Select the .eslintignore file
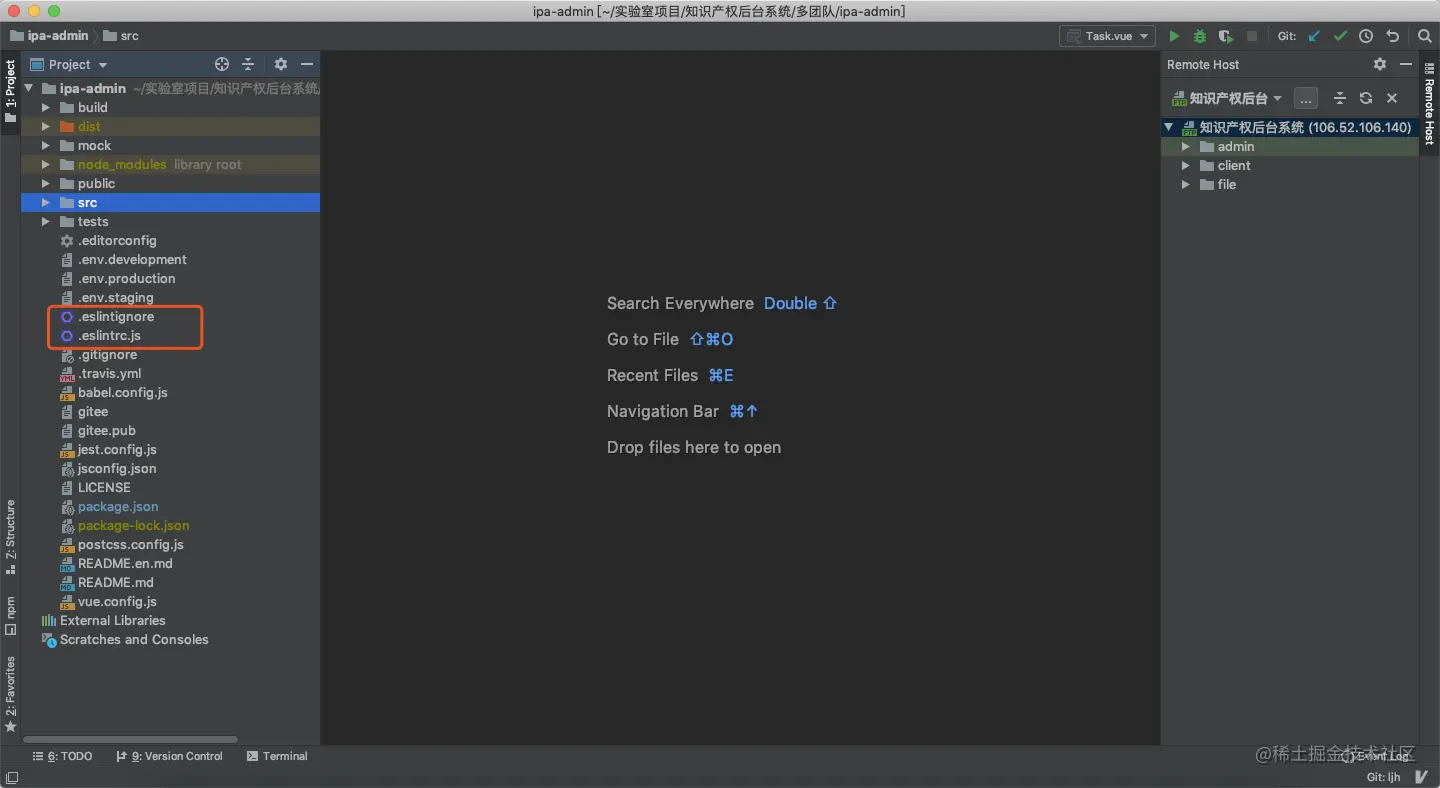Image resolution: width=1440 pixels, height=788 pixels. pos(116,316)
